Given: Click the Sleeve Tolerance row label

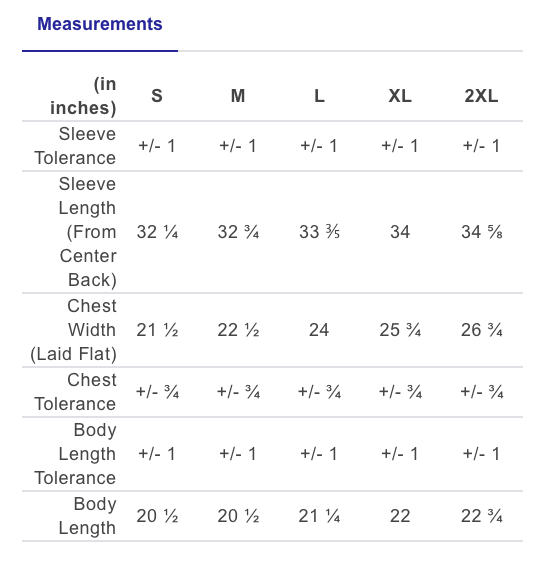Looking at the screenshot, I should tap(75, 146).
